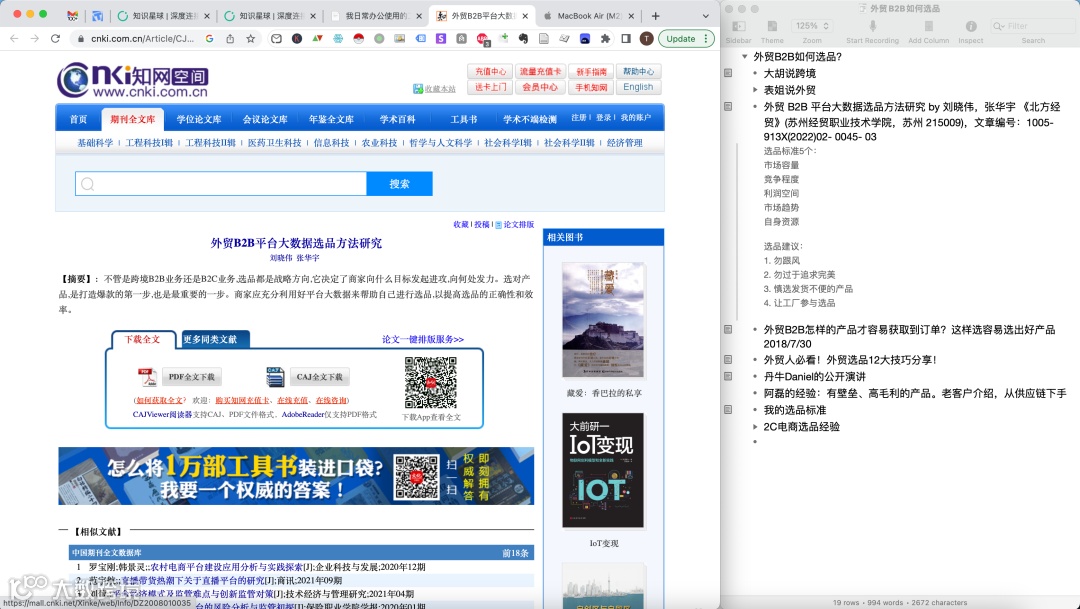Viewport: 1080px width, 609px height.
Task: Open note icon beside 外贸人必看 row
Action: 728,360
